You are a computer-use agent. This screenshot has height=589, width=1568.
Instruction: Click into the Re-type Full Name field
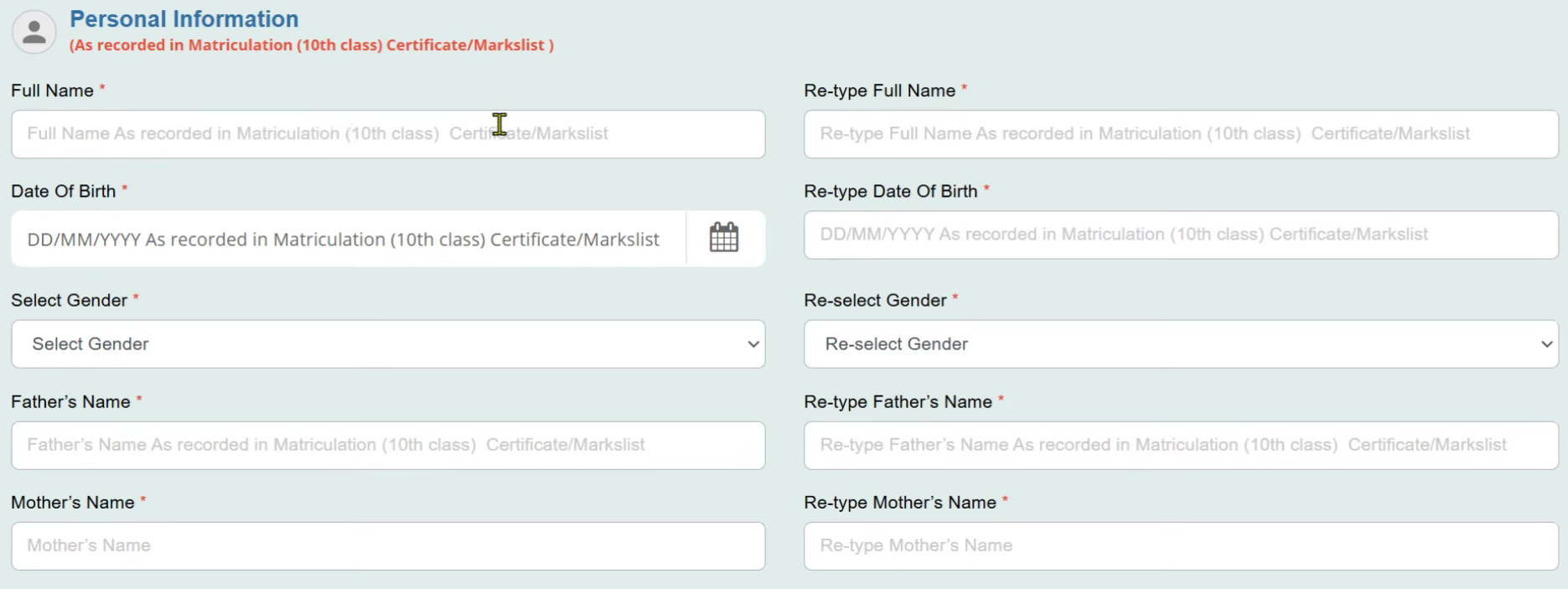[1180, 134]
